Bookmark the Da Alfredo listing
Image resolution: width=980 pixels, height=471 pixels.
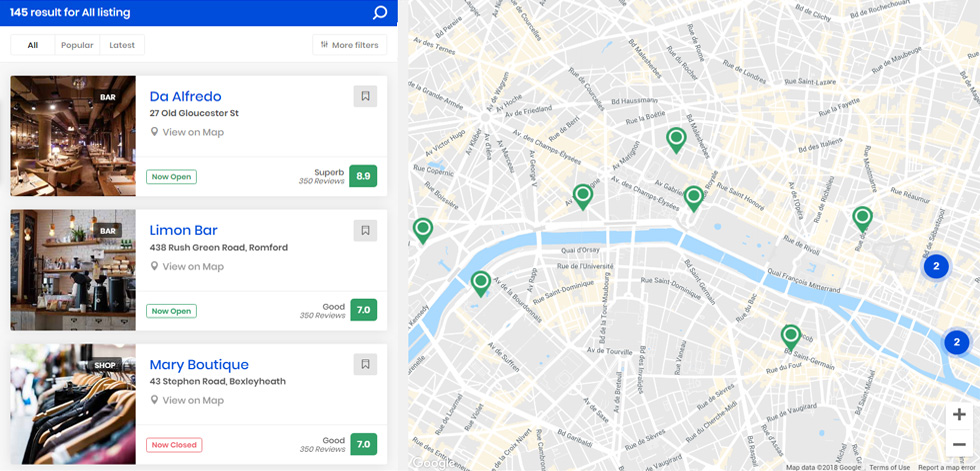tap(366, 96)
